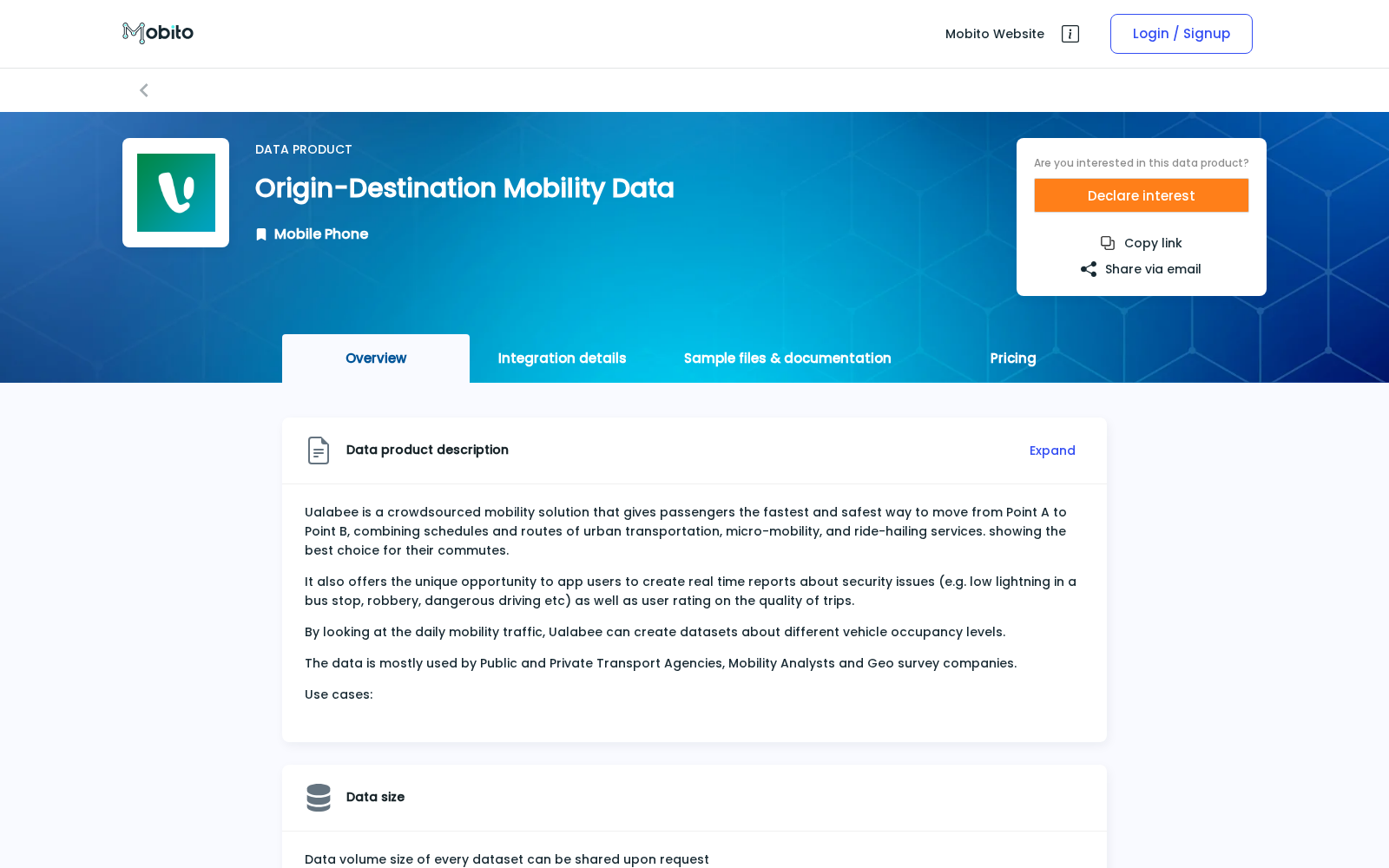Open the Mobito Website link
The width and height of the screenshot is (1389, 868).
pyautogui.click(x=995, y=34)
